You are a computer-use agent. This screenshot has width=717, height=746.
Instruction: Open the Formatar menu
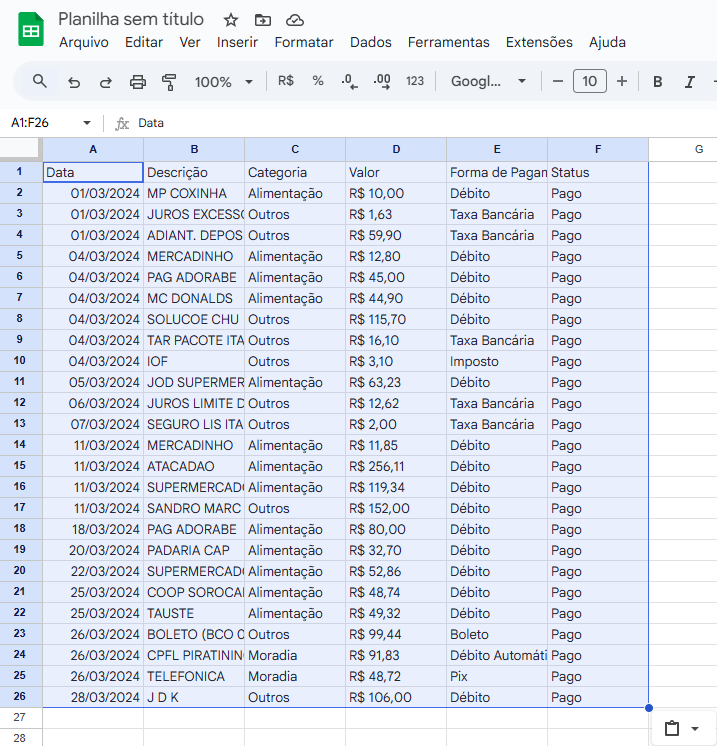click(304, 42)
